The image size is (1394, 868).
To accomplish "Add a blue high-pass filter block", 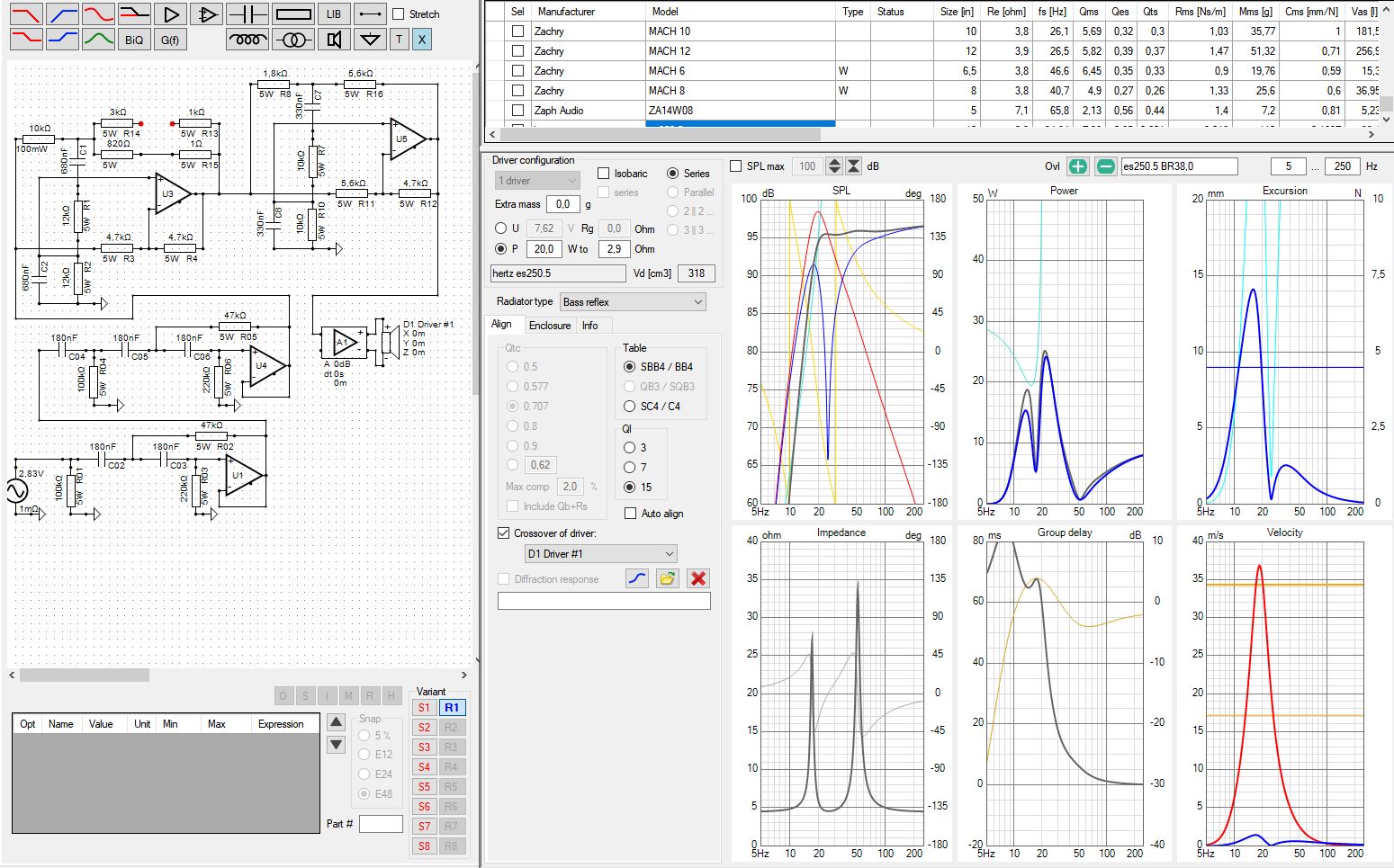I will [62, 13].
